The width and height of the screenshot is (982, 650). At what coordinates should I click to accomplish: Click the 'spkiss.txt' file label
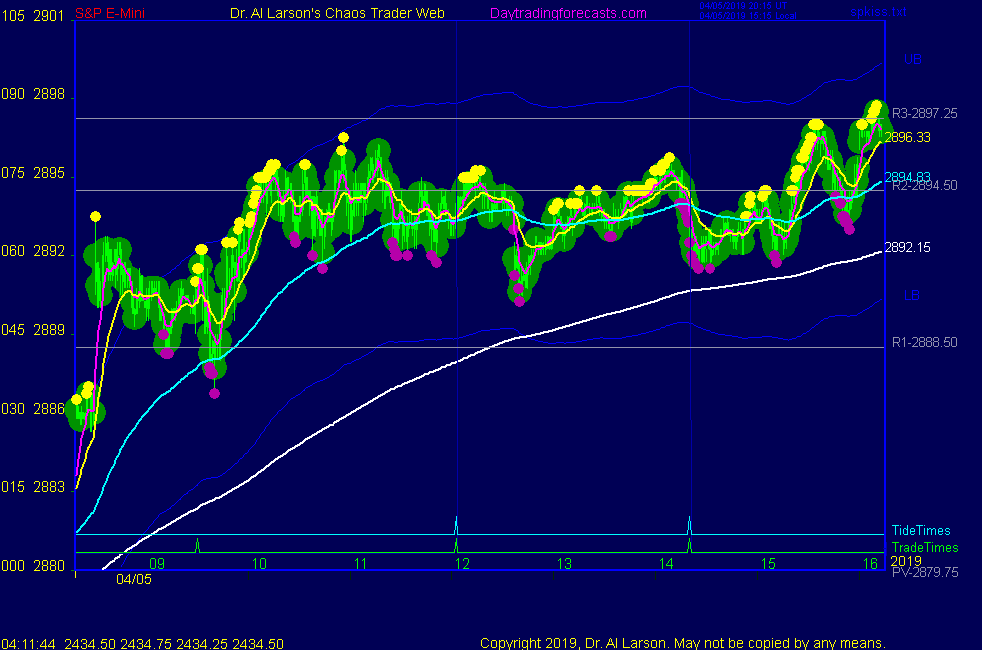point(878,11)
